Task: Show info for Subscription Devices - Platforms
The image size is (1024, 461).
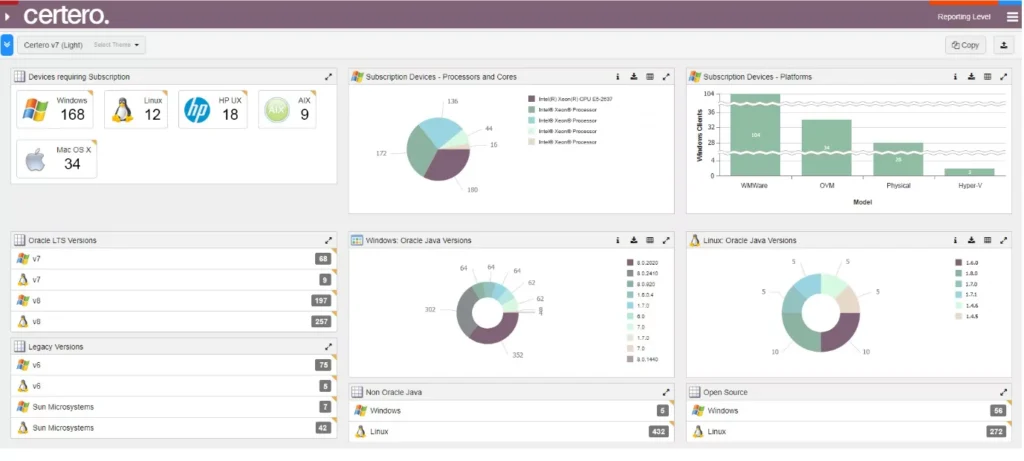Action: click(955, 77)
